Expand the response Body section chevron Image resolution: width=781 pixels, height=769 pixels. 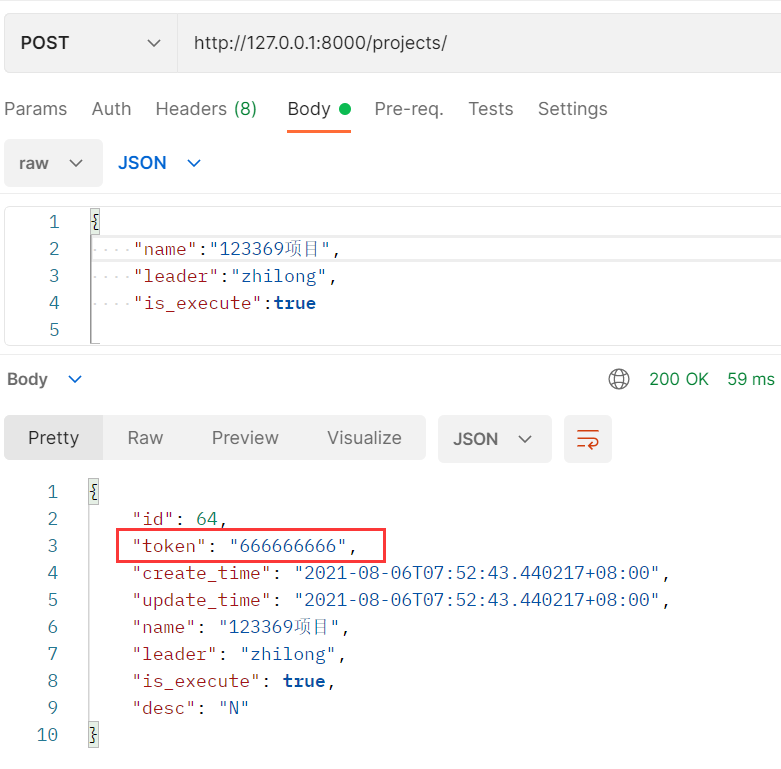click(75, 380)
